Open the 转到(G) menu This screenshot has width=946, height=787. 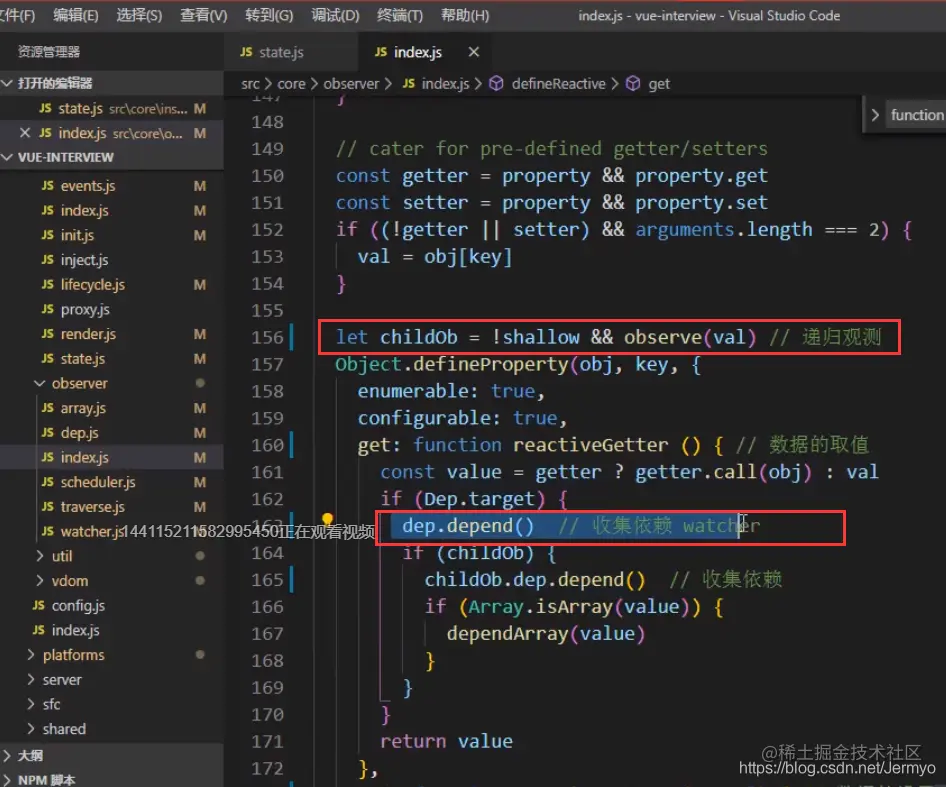click(268, 15)
